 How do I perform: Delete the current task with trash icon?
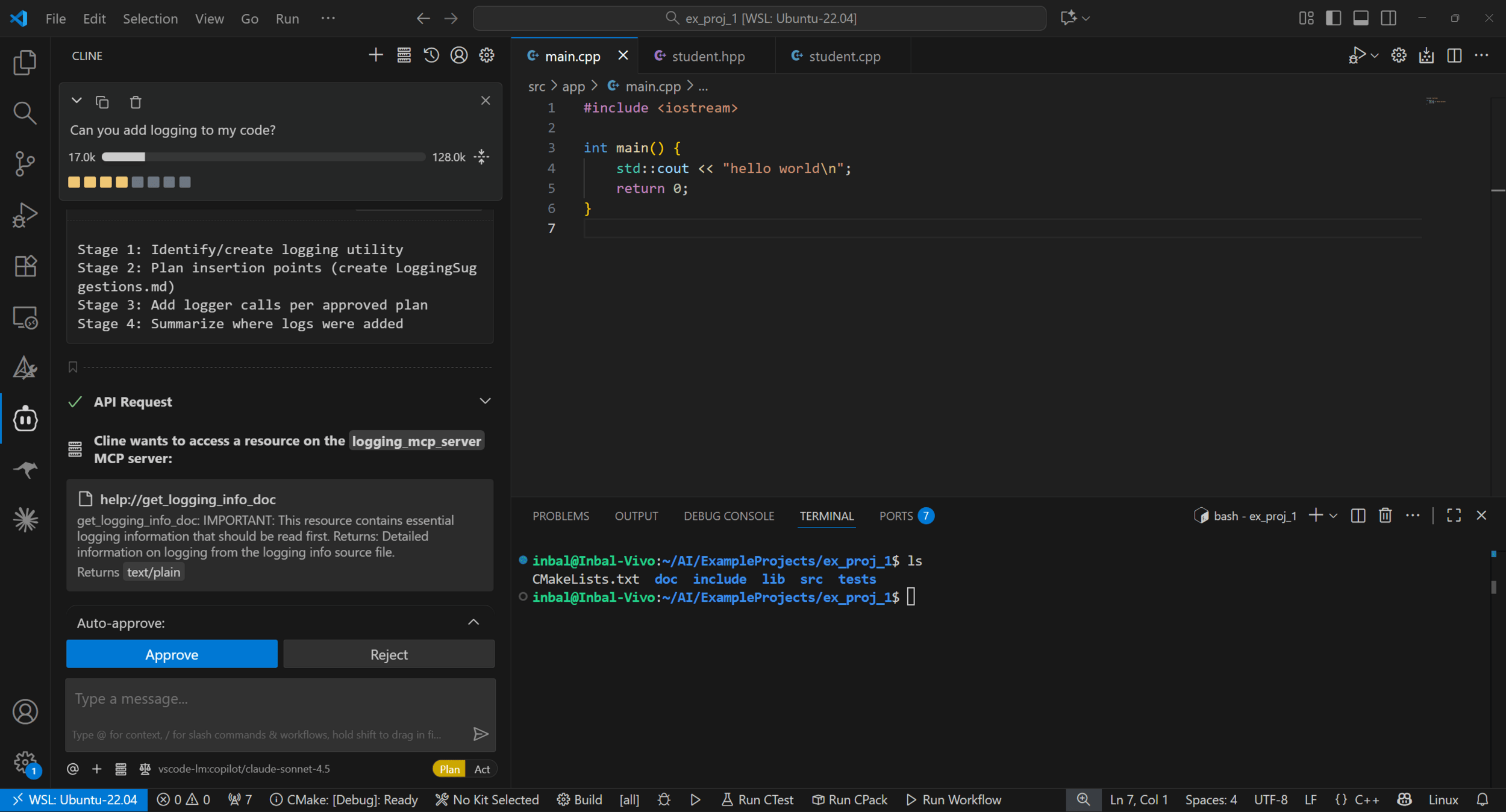[x=136, y=102]
